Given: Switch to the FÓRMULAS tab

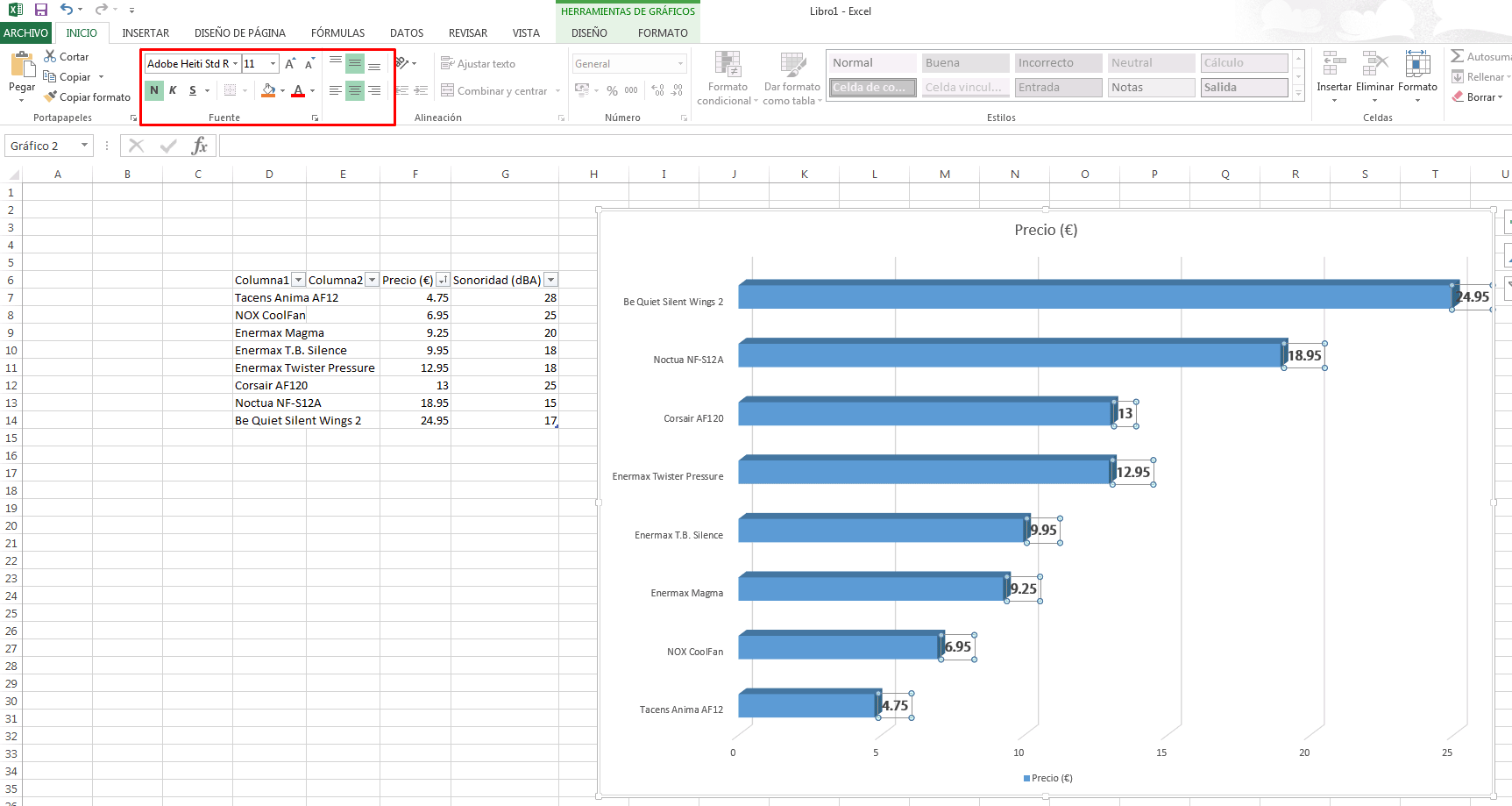Looking at the screenshot, I should click(x=337, y=33).
